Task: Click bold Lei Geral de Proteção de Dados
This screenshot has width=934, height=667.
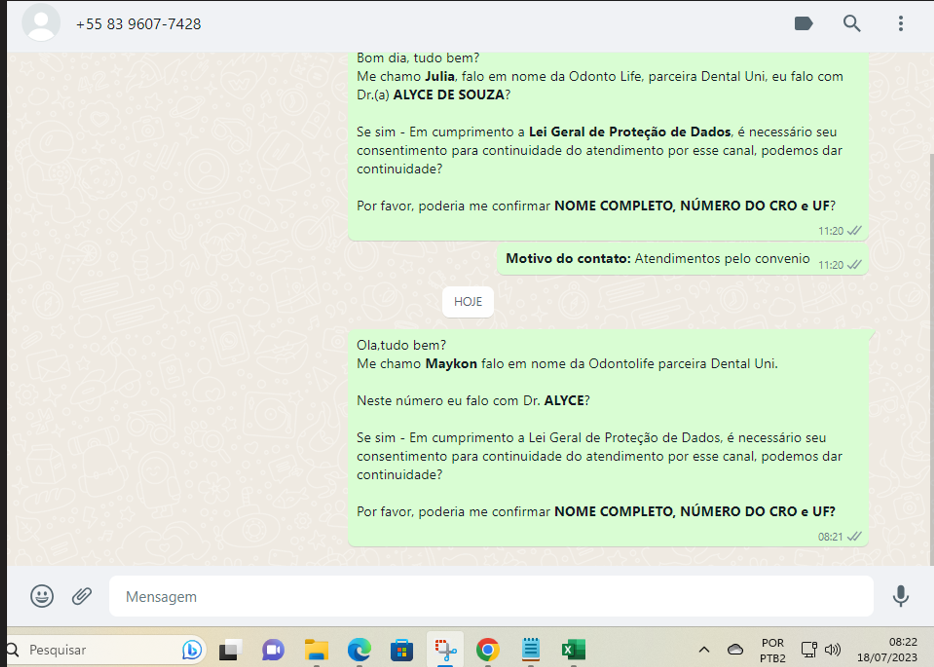Action: 630,132
